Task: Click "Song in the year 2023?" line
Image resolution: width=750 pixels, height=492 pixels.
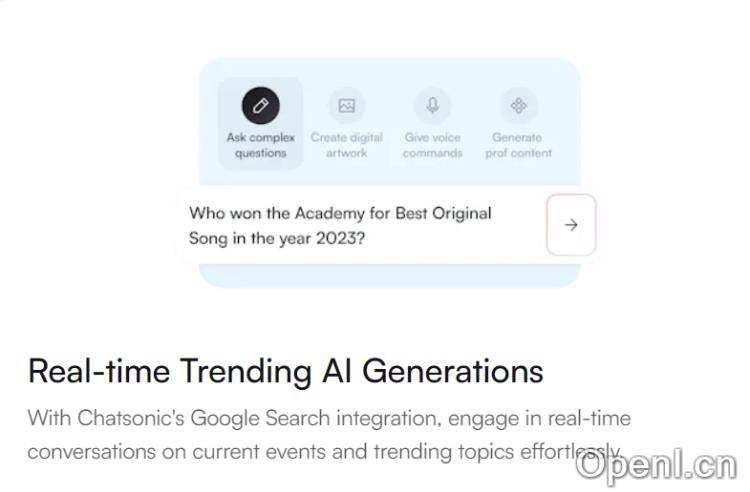Action: click(x=276, y=239)
